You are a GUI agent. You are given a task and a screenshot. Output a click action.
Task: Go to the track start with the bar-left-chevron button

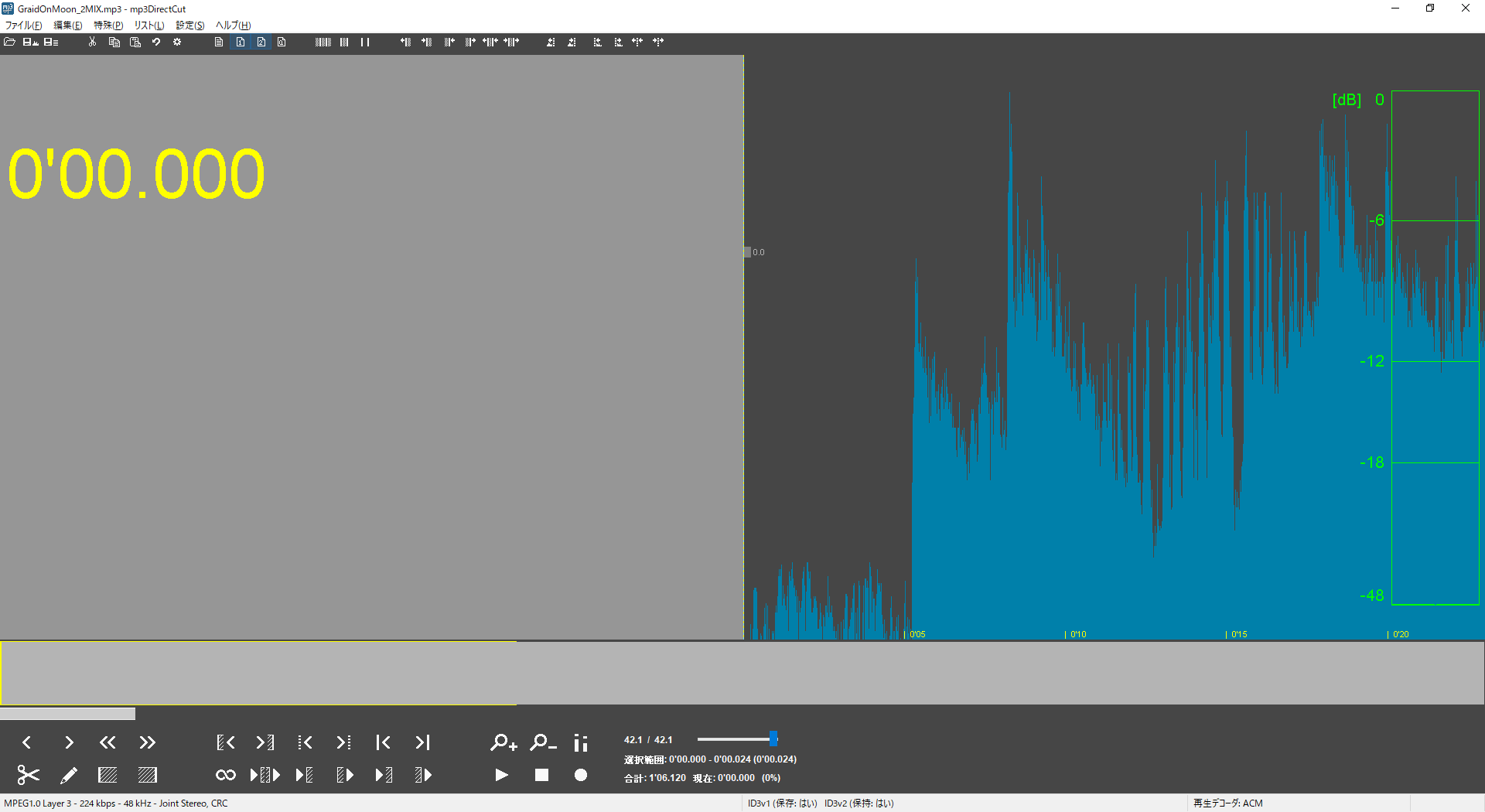[383, 742]
